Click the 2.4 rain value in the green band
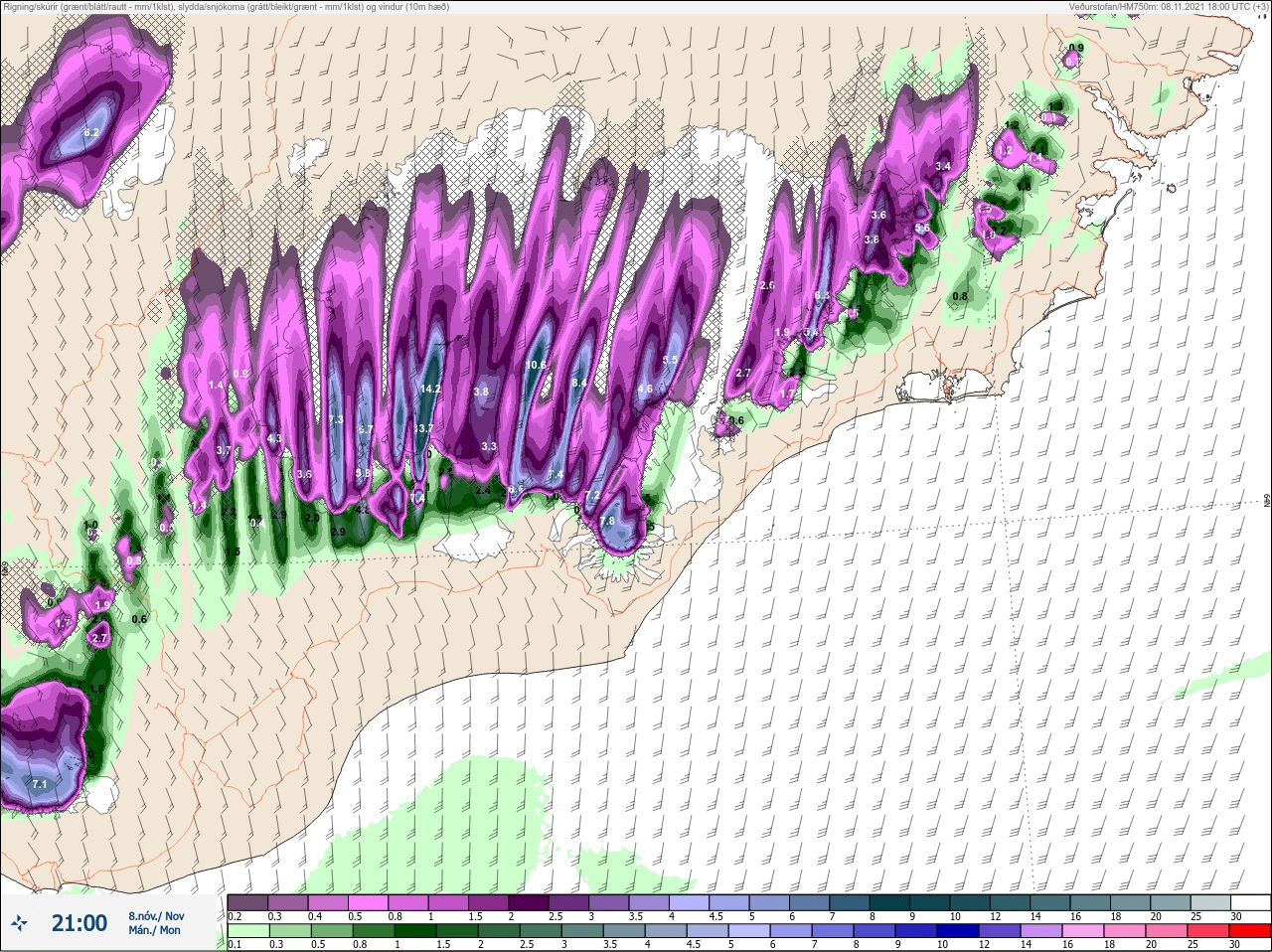This screenshot has width=1272, height=952. (x=483, y=490)
